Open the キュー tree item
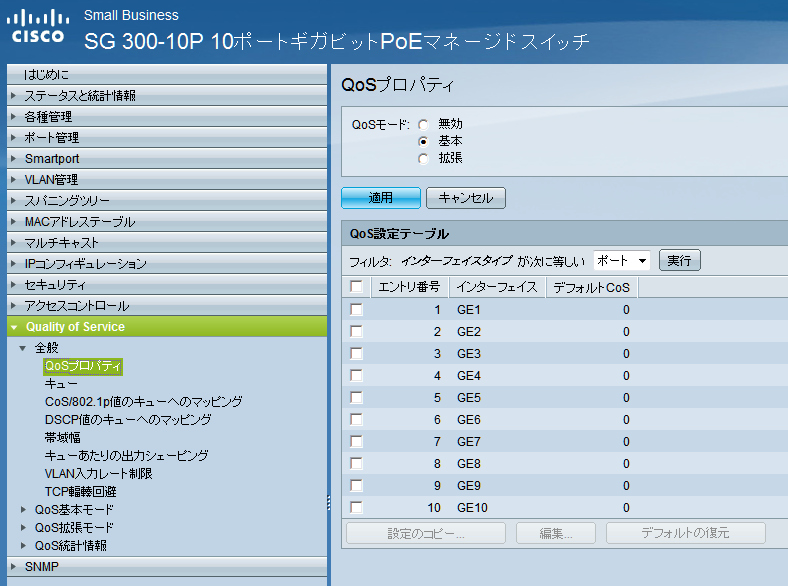788x586 pixels. pyautogui.click(x=61, y=384)
